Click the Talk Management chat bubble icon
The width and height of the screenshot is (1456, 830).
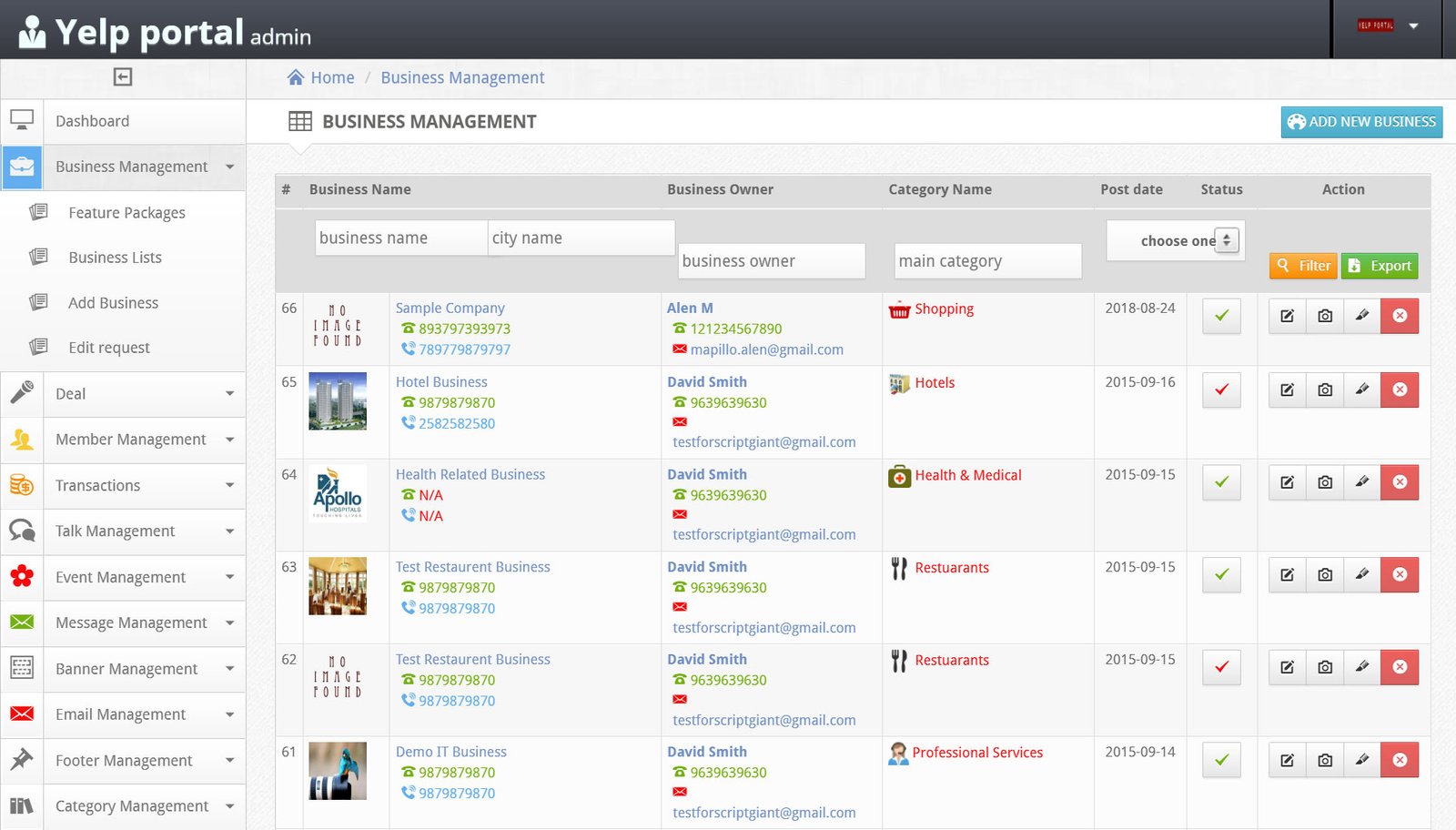[22, 531]
